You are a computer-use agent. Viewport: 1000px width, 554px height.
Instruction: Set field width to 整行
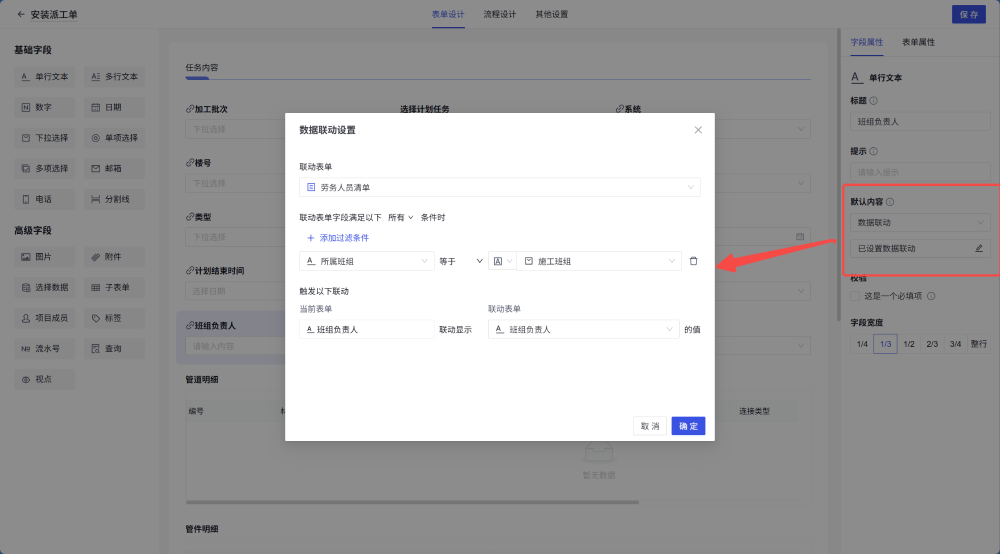[x=978, y=344]
